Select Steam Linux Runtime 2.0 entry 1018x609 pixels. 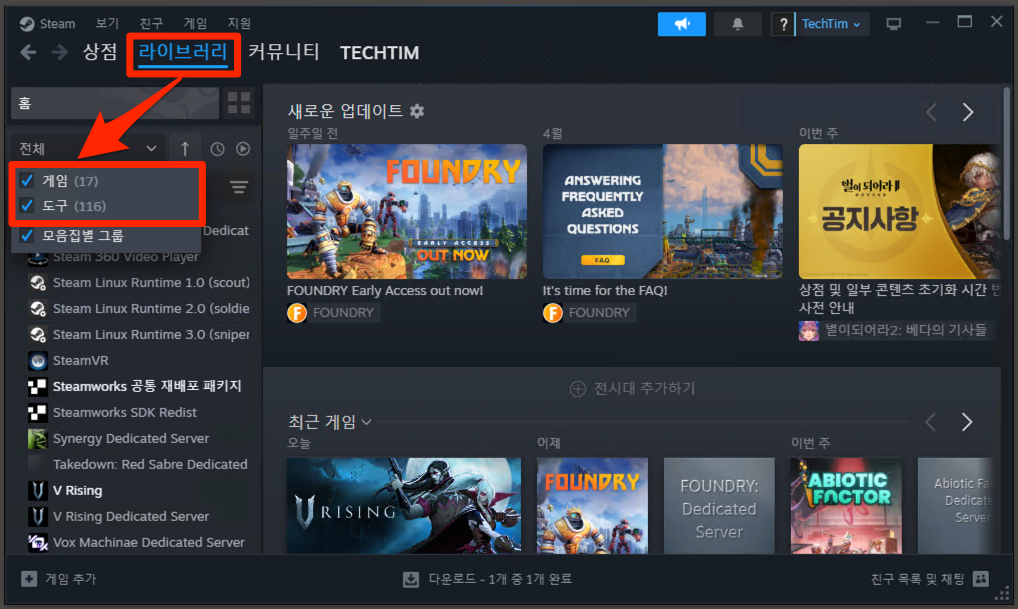138,308
